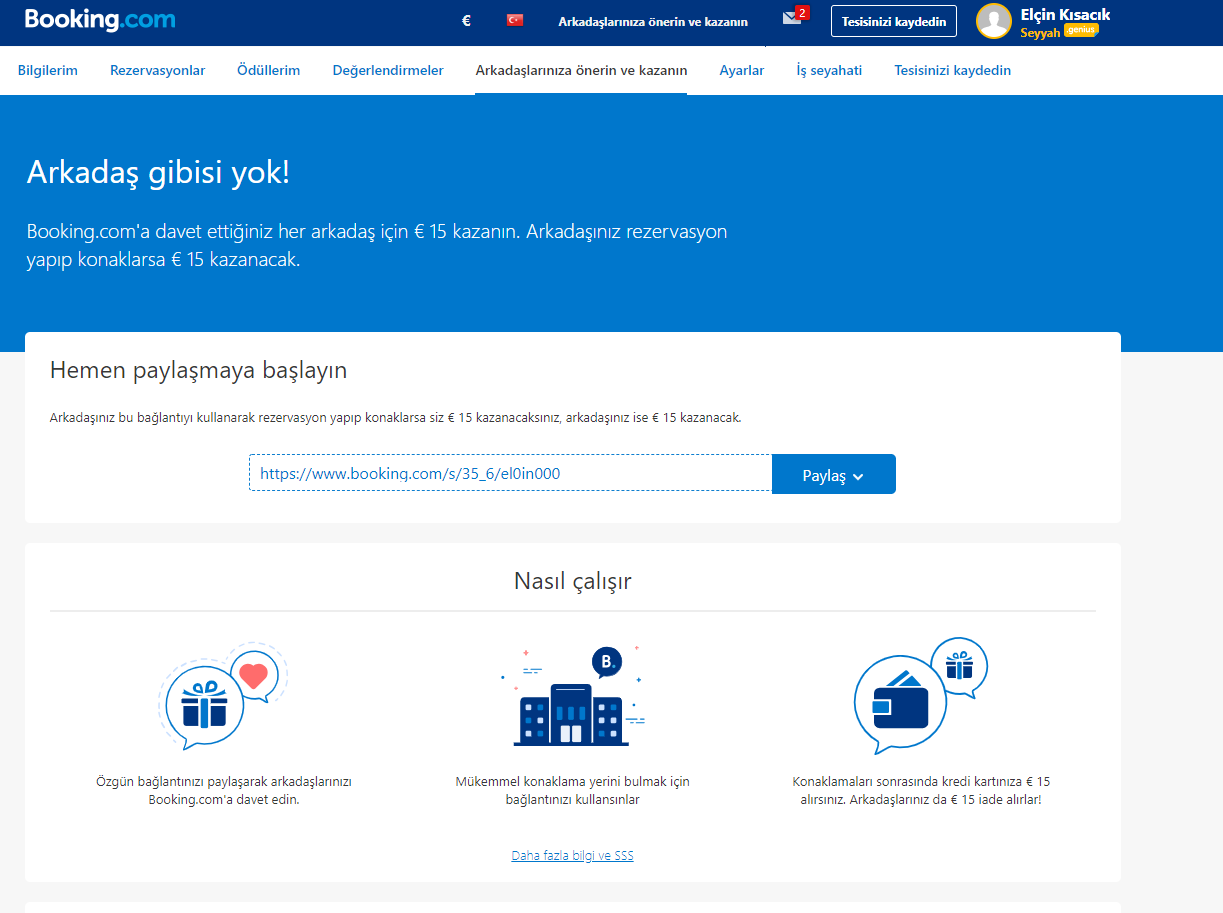Click the Nasıl çalışır heading
Viewport: 1223px width, 913px height.
point(573,581)
